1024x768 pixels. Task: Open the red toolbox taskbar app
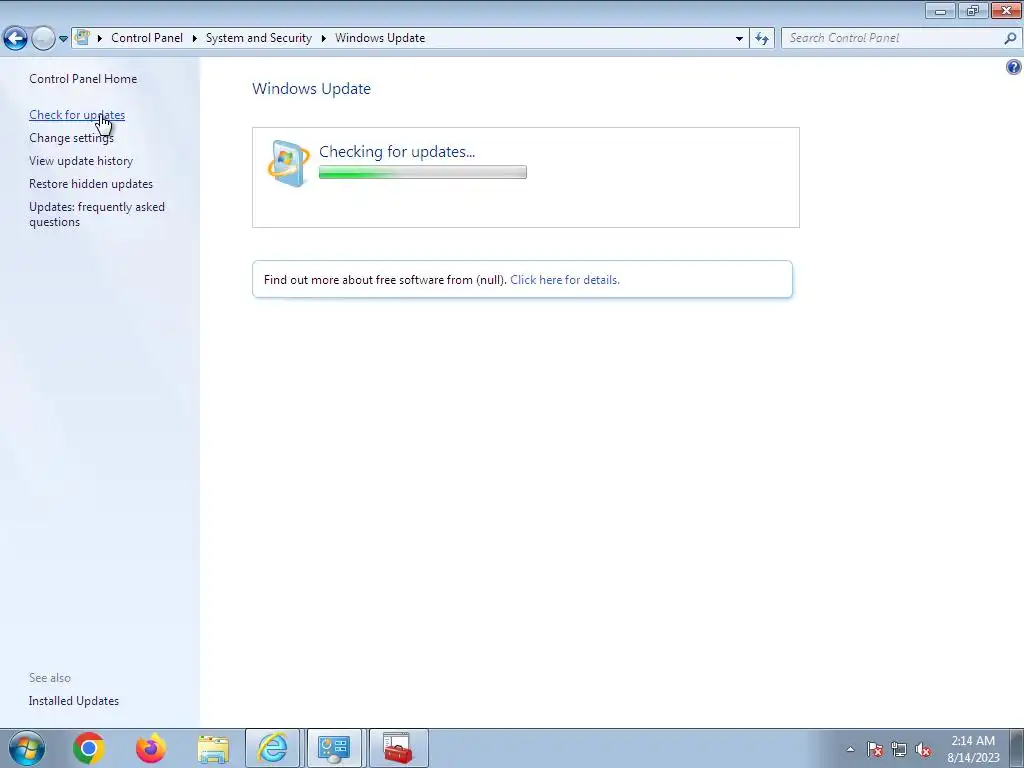click(x=398, y=748)
